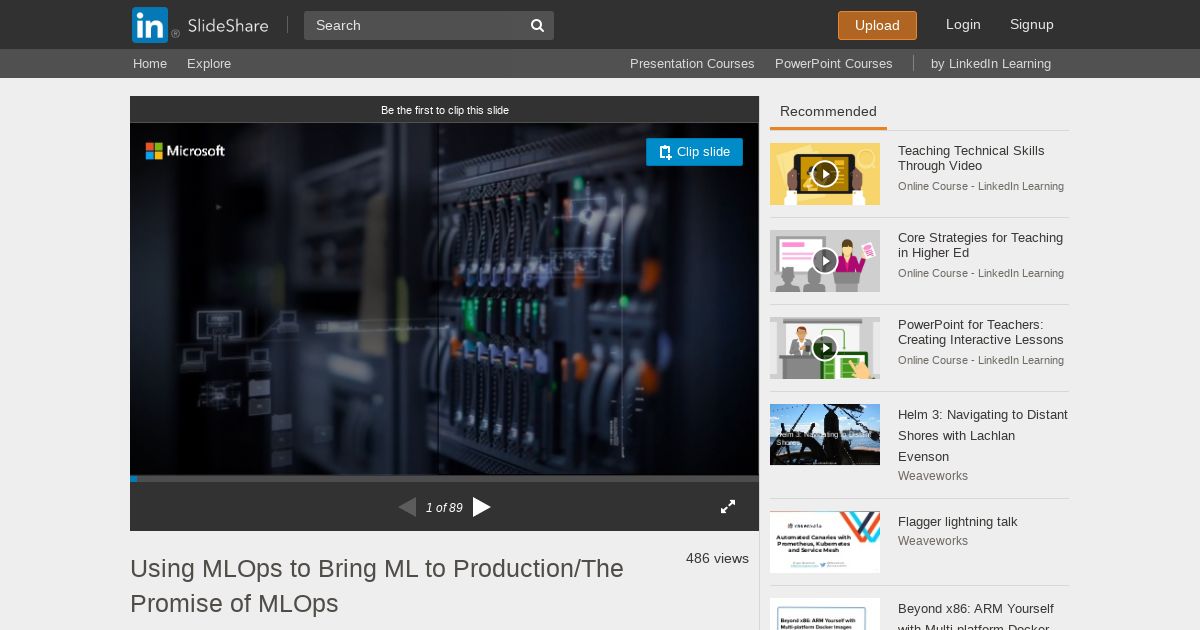Click the LinkedIn logo icon
Image resolution: width=1200 pixels, height=630 pixels.
tap(150, 25)
